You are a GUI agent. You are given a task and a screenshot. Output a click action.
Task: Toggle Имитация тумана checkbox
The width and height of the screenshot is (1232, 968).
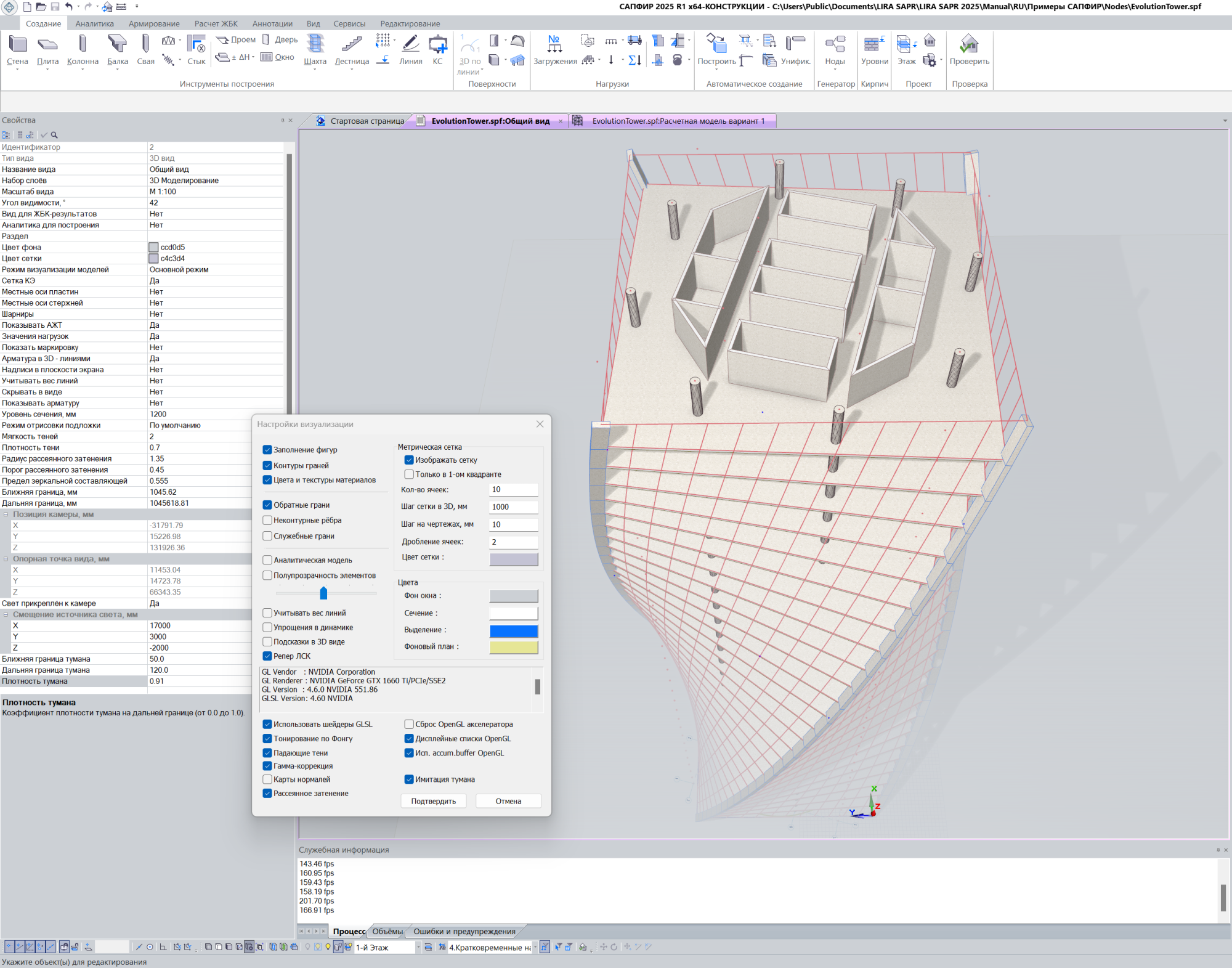[x=409, y=779]
